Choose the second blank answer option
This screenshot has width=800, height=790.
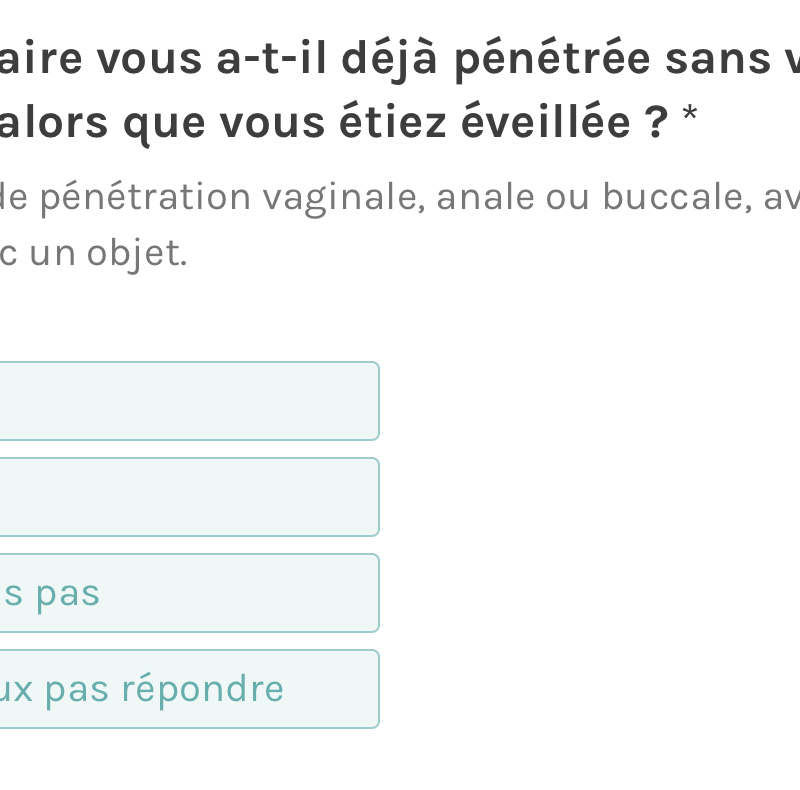click(x=188, y=497)
